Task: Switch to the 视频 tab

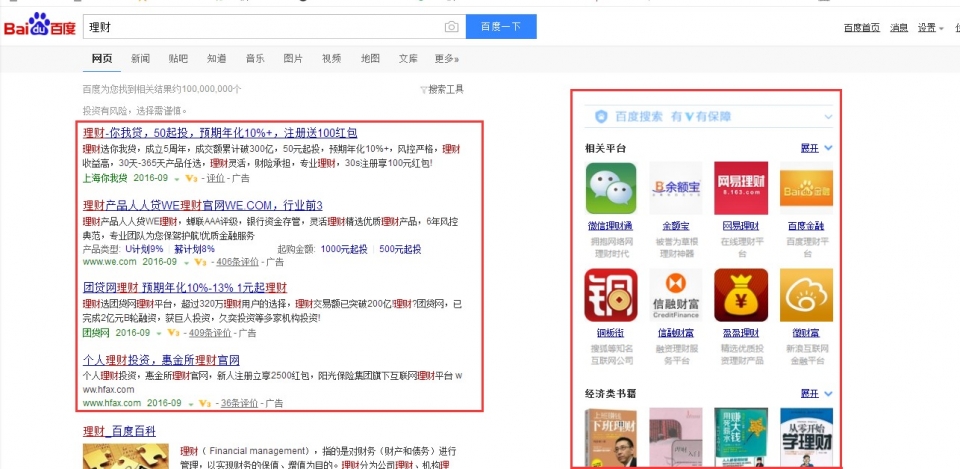Action: tap(332, 59)
